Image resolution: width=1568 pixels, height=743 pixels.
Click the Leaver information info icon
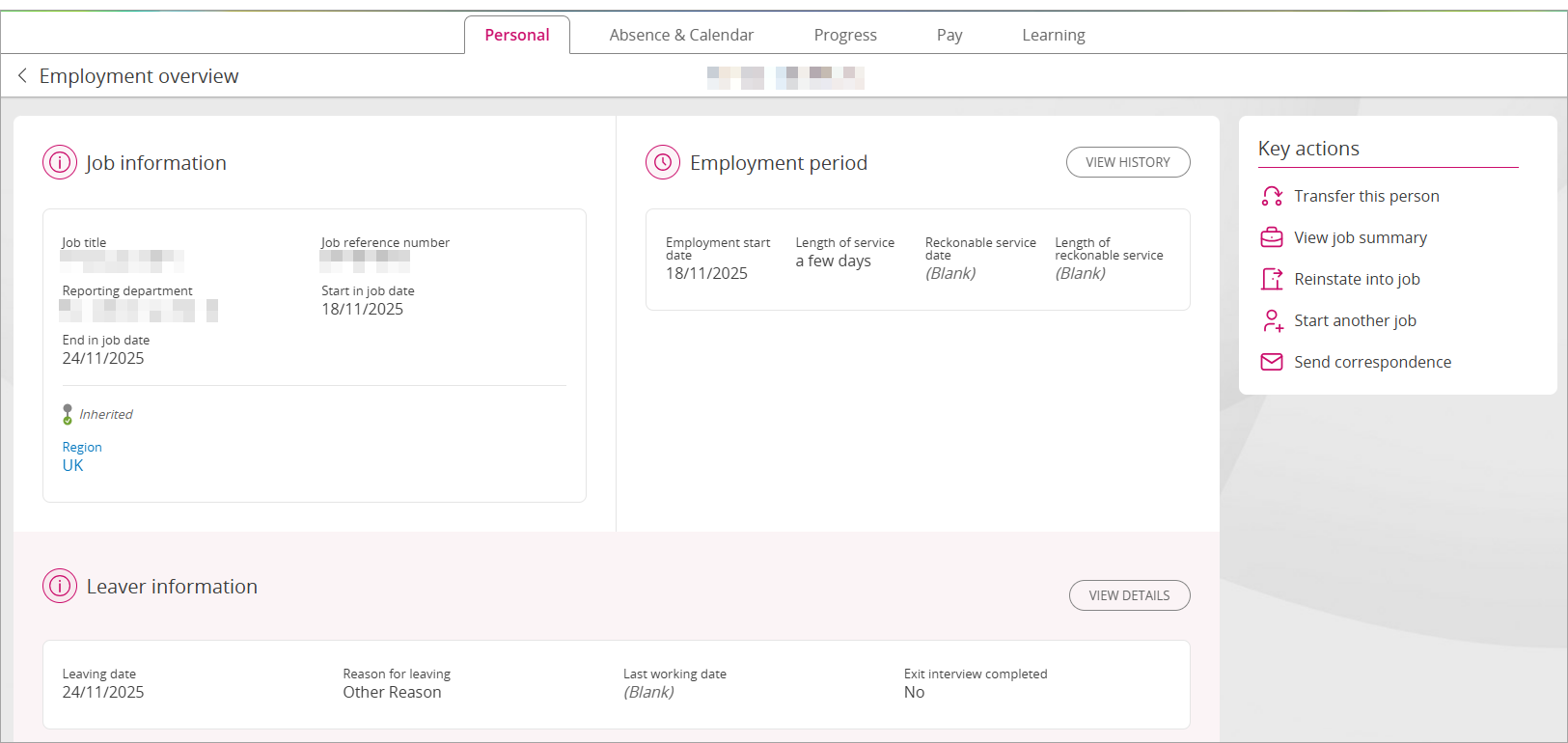point(60,586)
